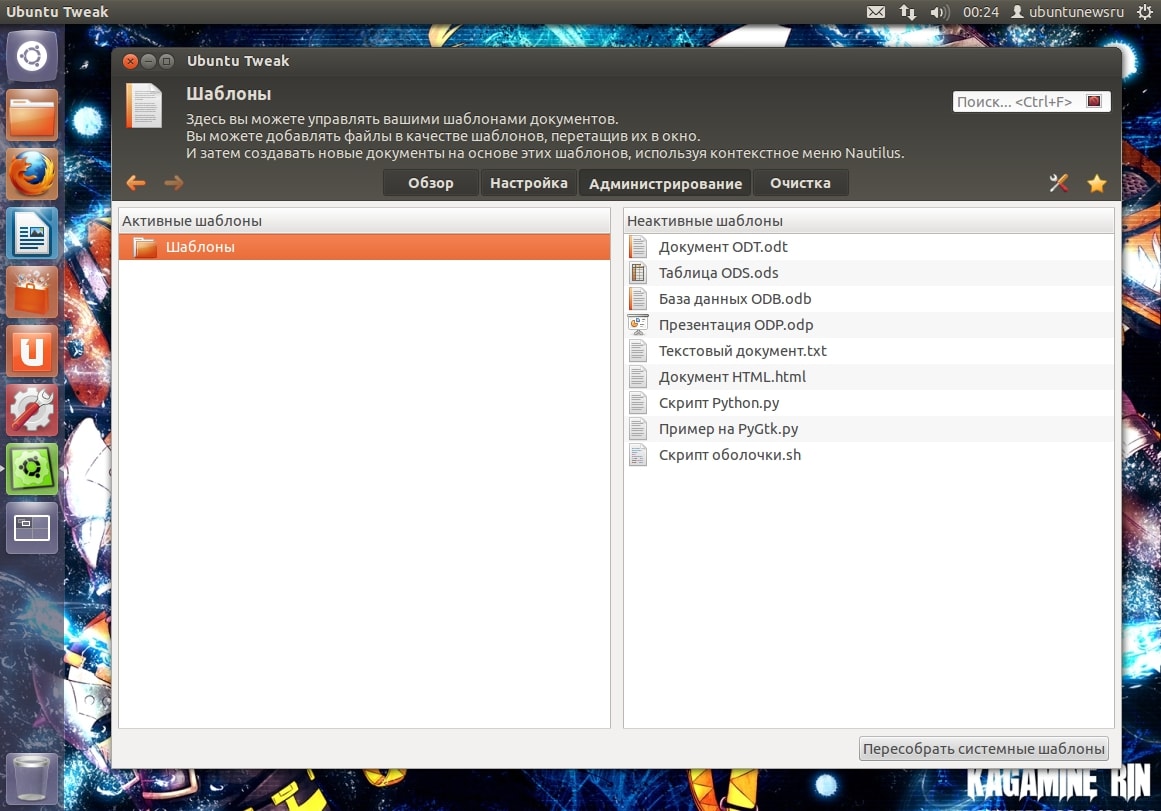Viewport: 1161px width, 811px height.
Task: Switch to the Администрирование tab
Action: pos(665,183)
